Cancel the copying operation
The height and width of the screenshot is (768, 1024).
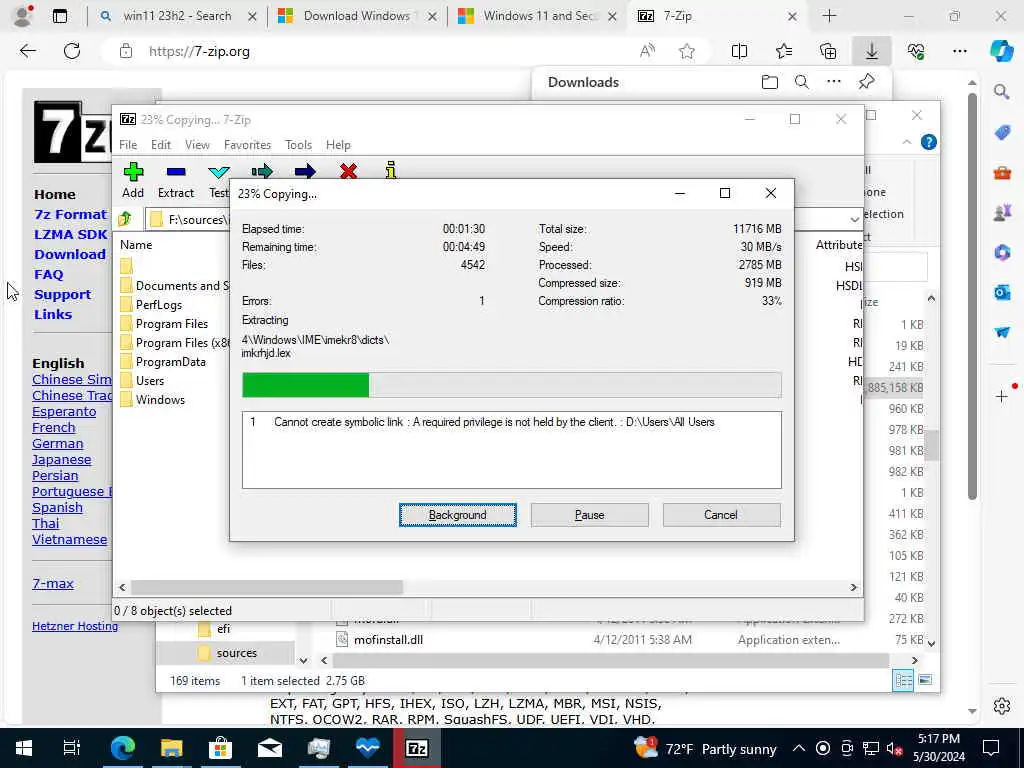point(721,515)
